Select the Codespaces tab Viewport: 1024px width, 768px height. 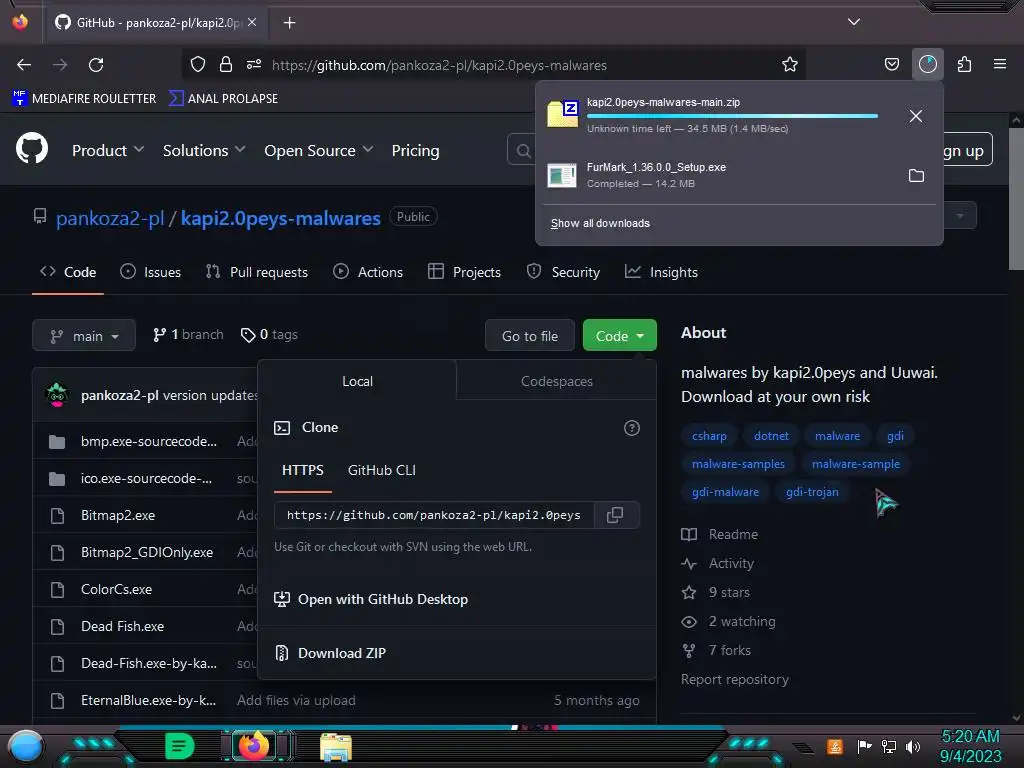click(556, 381)
